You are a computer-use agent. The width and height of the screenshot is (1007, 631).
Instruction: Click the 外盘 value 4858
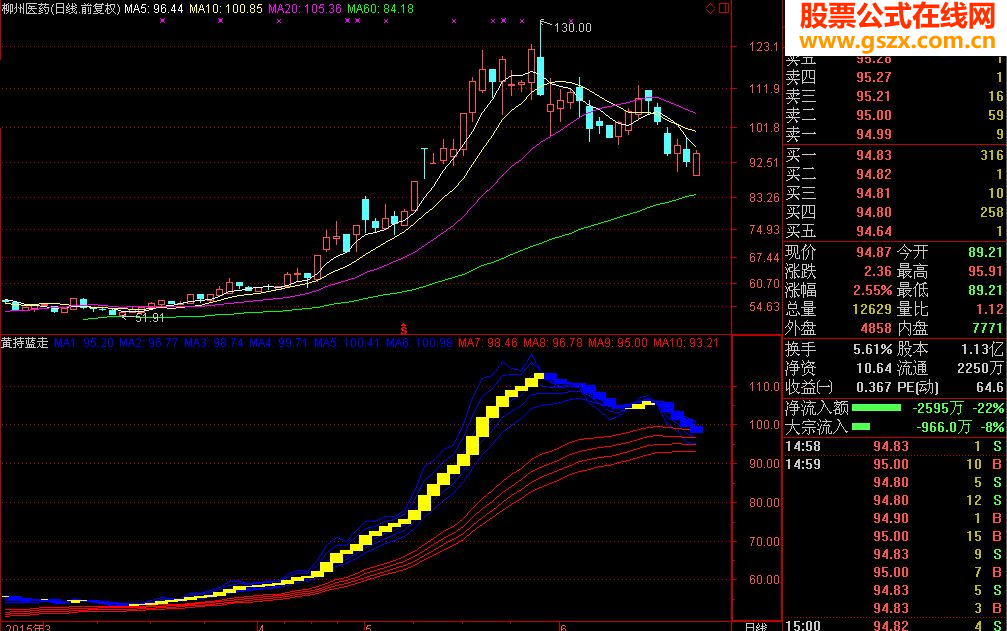pos(876,329)
